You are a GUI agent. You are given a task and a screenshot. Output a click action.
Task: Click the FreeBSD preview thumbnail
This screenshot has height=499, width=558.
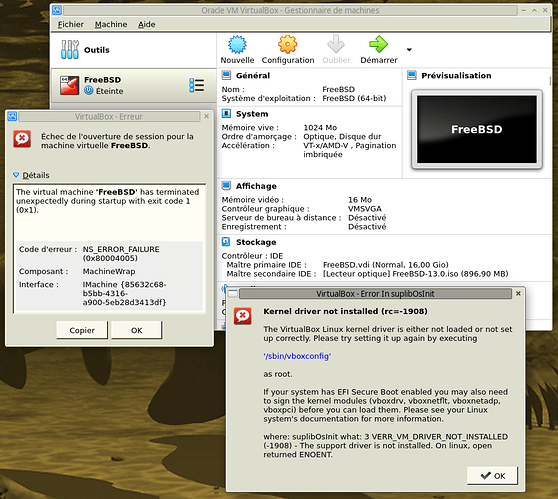(477, 129)
